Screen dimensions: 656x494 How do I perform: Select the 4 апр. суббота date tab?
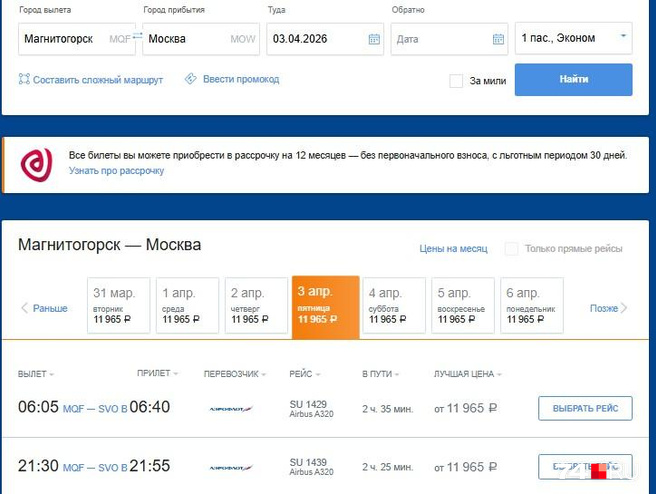tap(394, 306)
